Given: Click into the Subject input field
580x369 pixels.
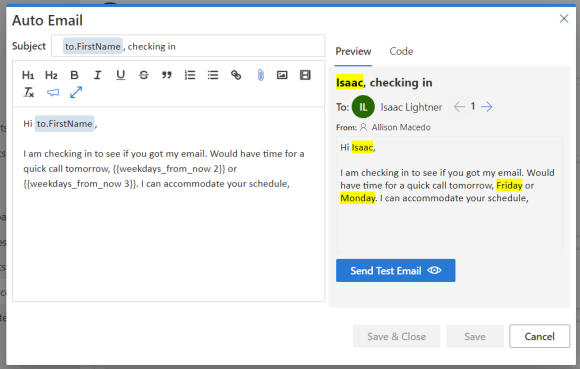Looking at the screenshot, I should [x=188, y=46].
